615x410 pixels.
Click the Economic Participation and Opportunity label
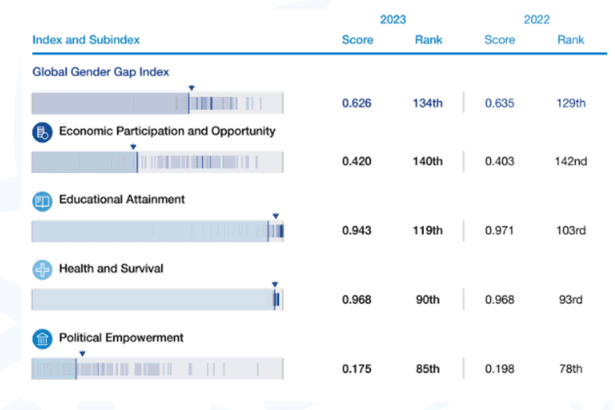click(167, 131)
